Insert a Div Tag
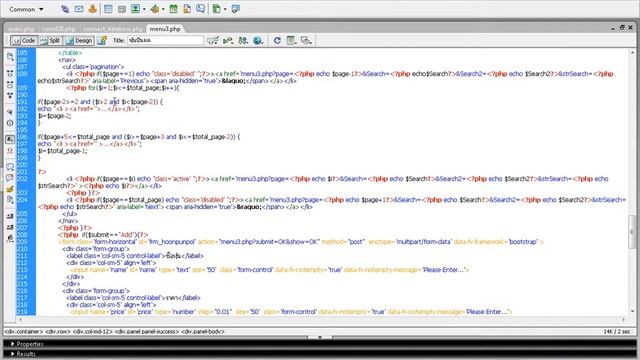Viewport: 640px width, 360px height. [122, 9]
